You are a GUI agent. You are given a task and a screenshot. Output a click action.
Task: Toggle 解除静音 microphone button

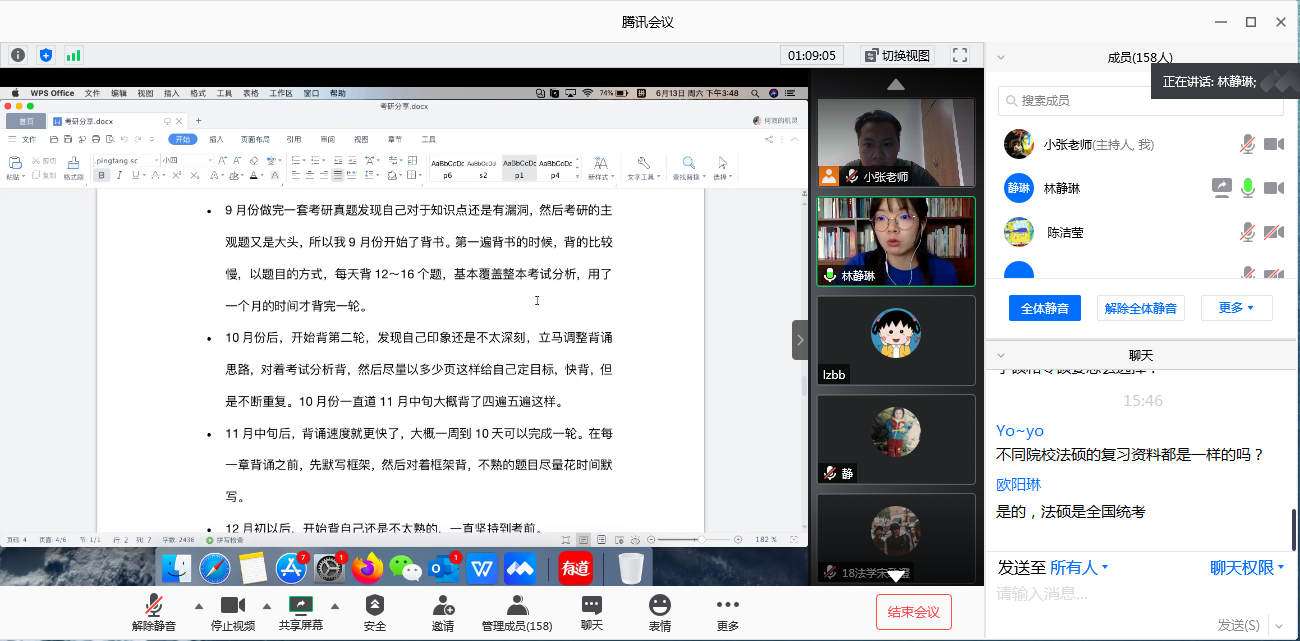[x=154, y=606]
